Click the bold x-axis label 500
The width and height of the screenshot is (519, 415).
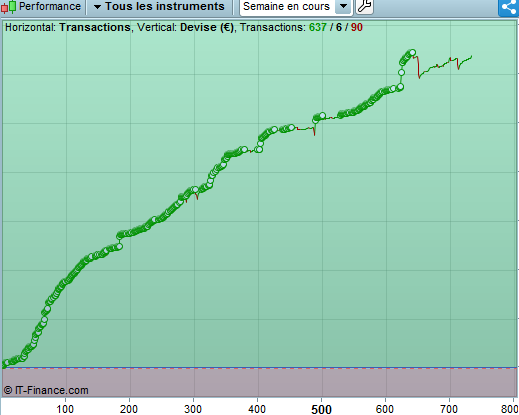point(321,409)
